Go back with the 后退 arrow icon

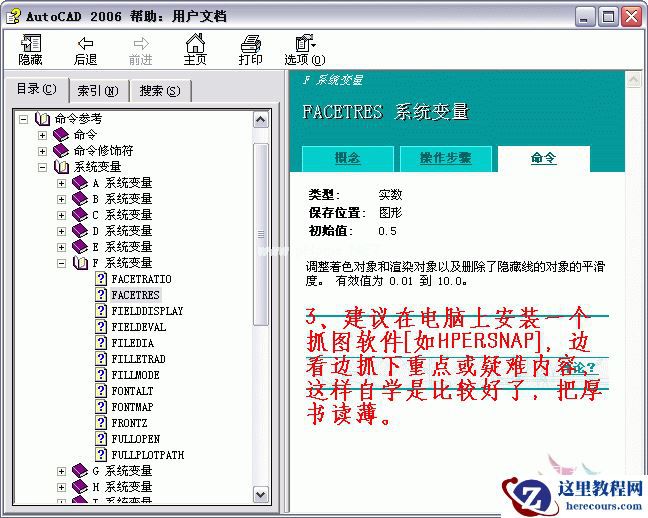pyautogui.click(x=86, y=43)
